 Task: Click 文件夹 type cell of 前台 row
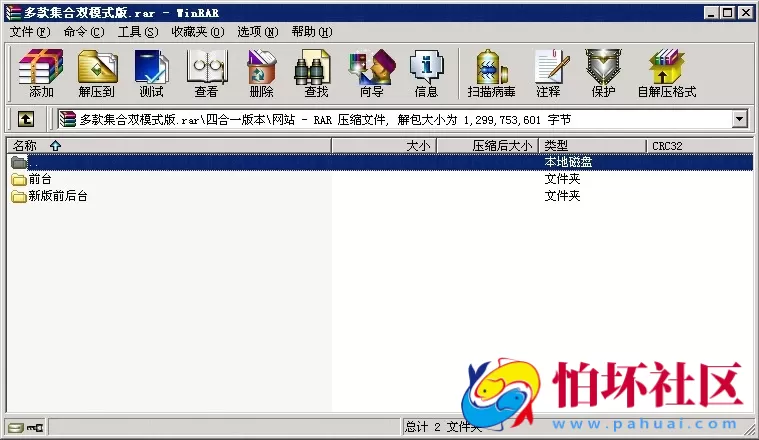click(x=562, y=179)
